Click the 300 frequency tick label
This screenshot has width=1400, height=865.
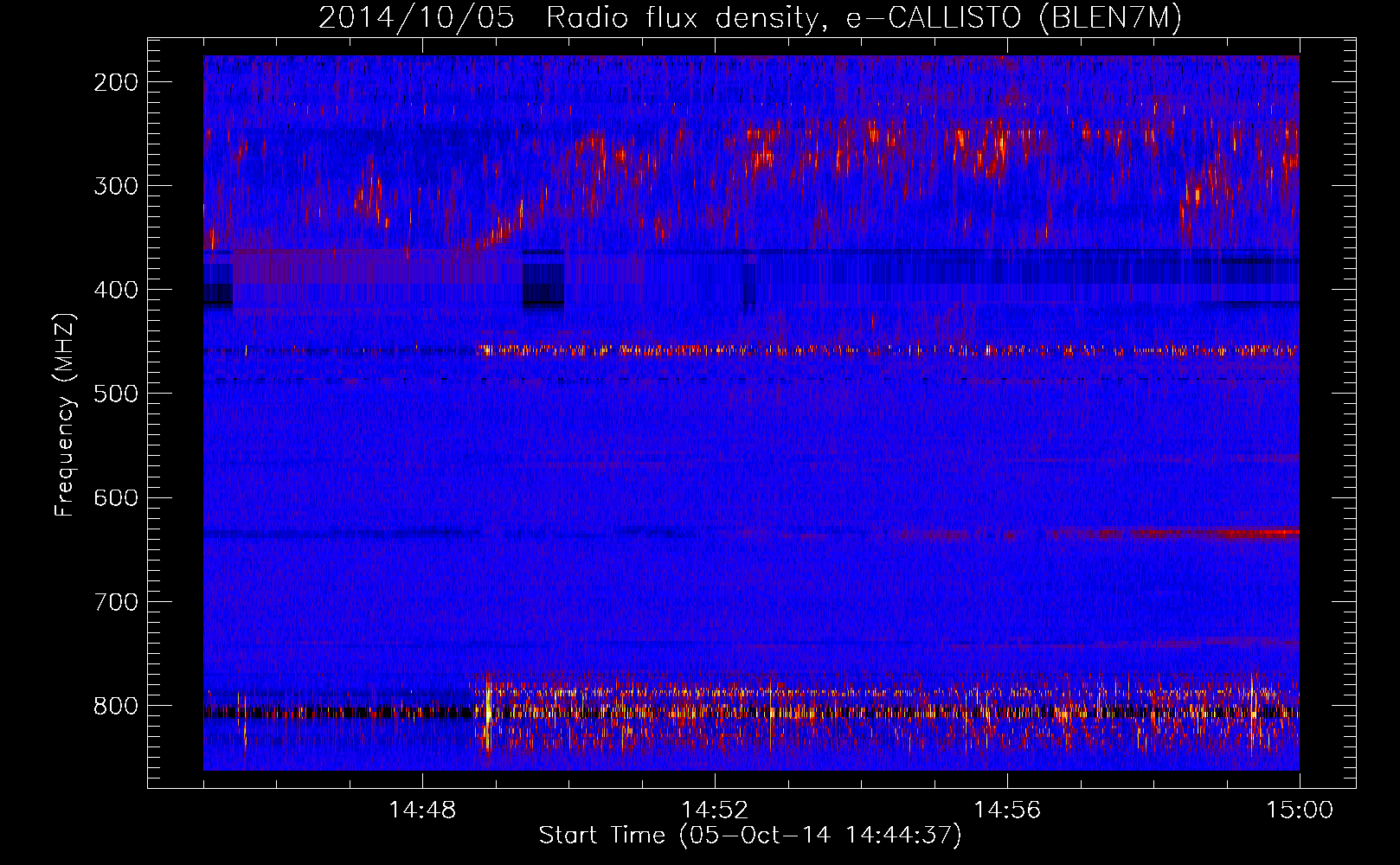pos(116,186)
